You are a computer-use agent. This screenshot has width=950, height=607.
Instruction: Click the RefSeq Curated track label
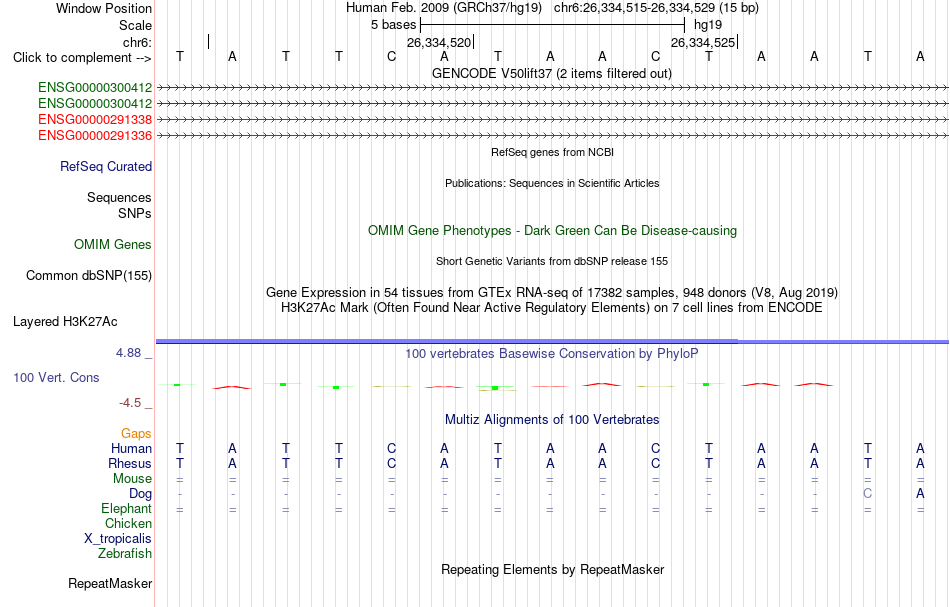coord(106,167)
